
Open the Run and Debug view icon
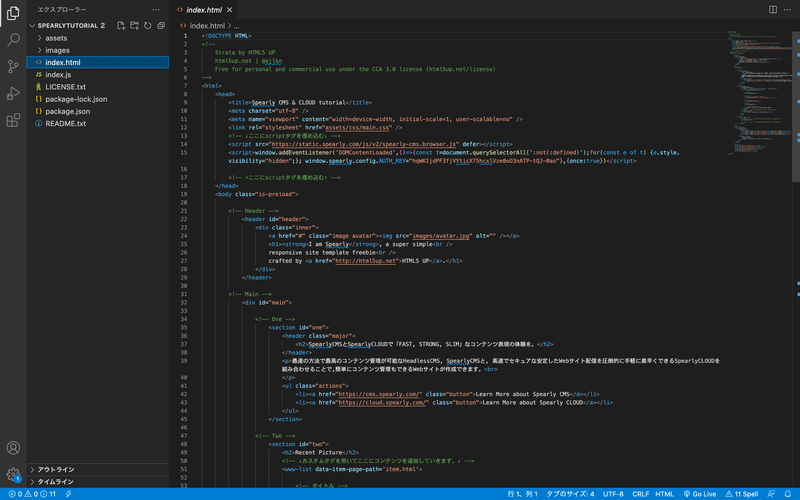click(13, 93)
